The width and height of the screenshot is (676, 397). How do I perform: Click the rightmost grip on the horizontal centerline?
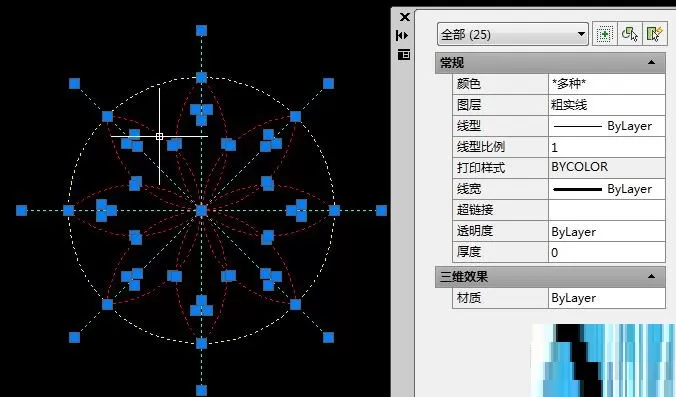(x=381, y=210)
